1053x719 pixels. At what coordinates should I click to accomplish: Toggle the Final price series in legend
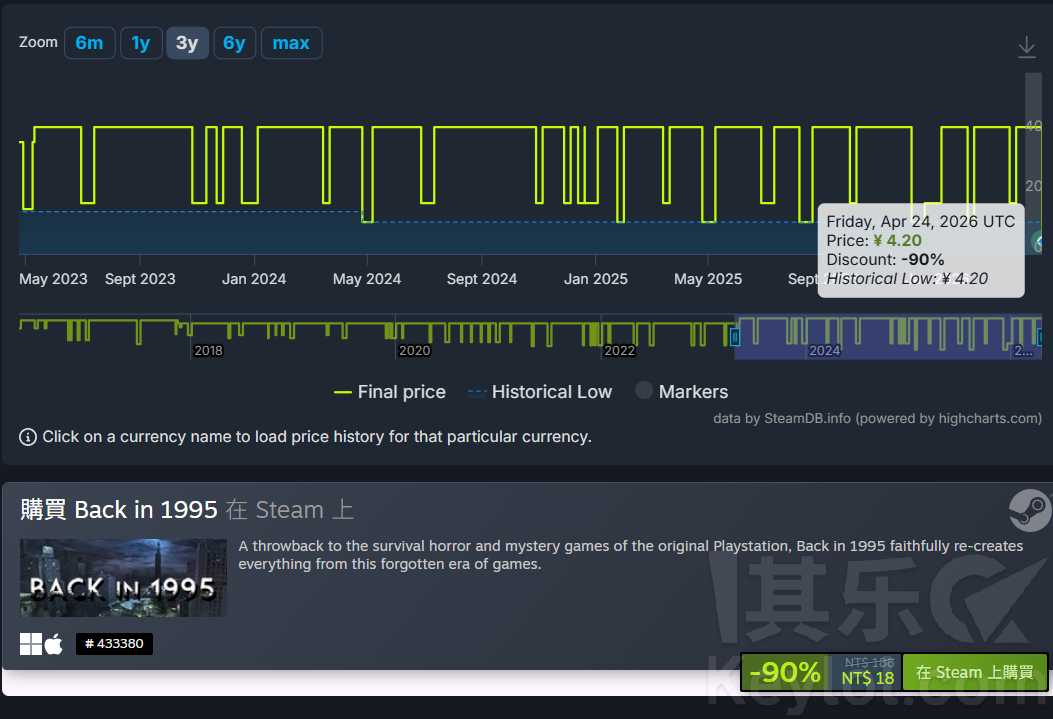click(x=390, y=392)
